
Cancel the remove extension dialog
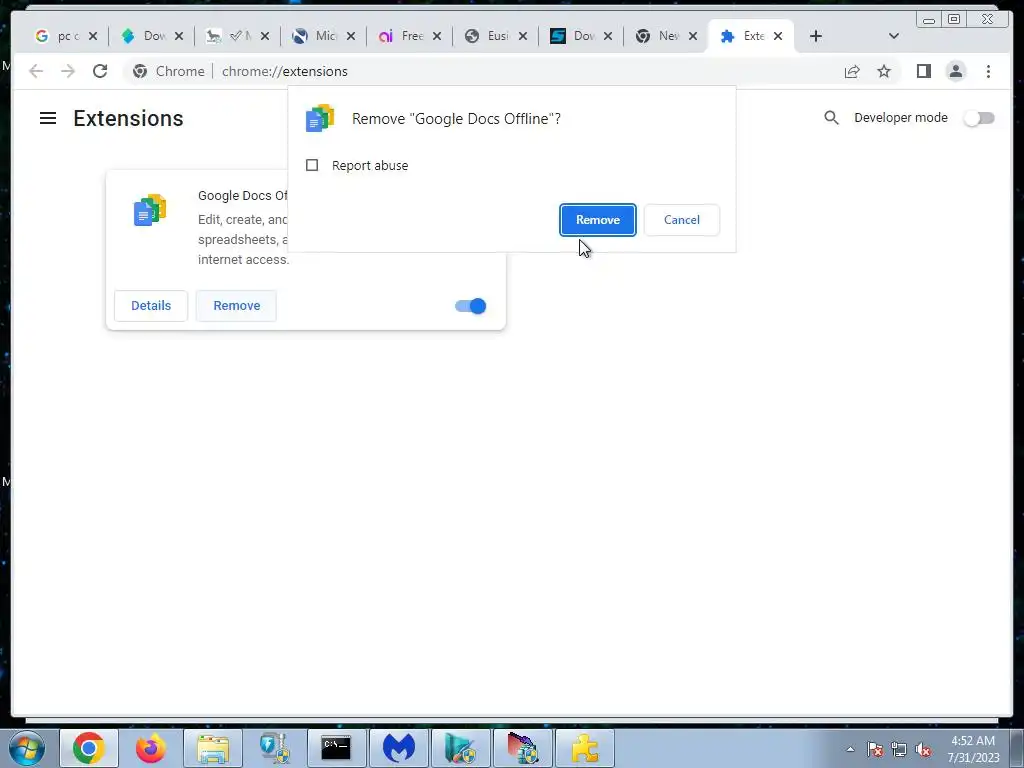pos(682,220)
